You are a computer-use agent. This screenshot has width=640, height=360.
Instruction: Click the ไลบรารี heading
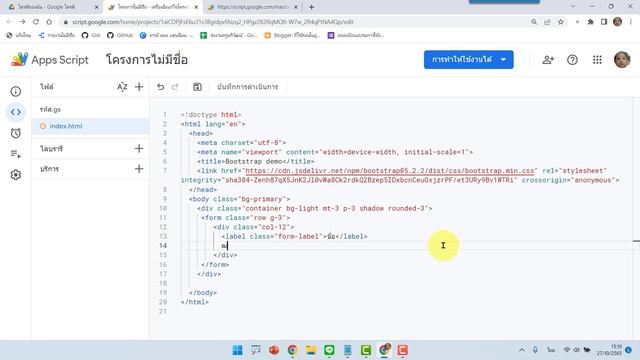[51, 149]
